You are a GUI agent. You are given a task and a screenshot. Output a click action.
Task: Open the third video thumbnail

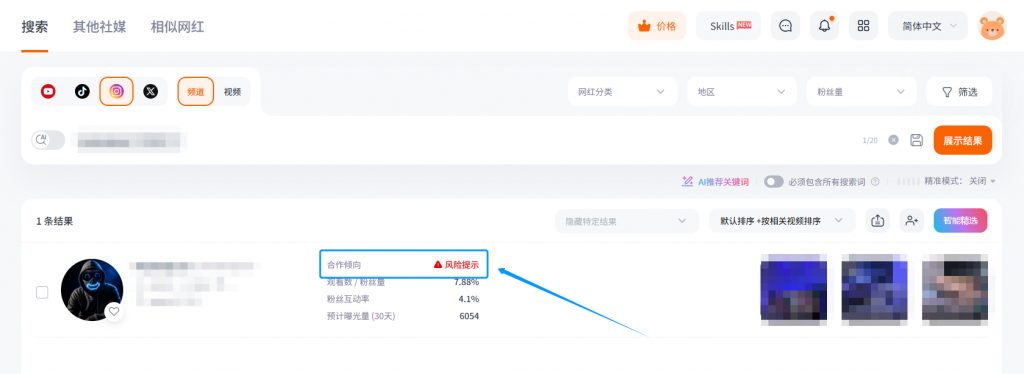955,290
